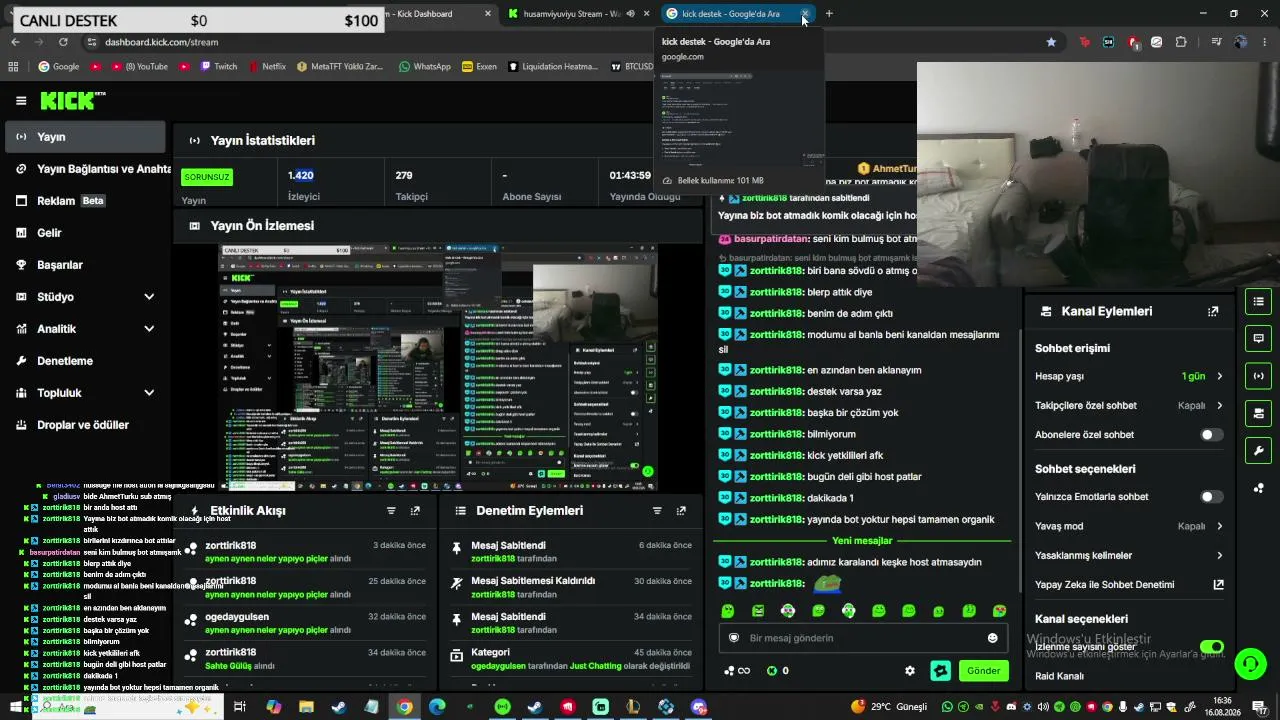1280x720 pixels.
Task: Open the green headset support bubble
Action: [1250, 663]
